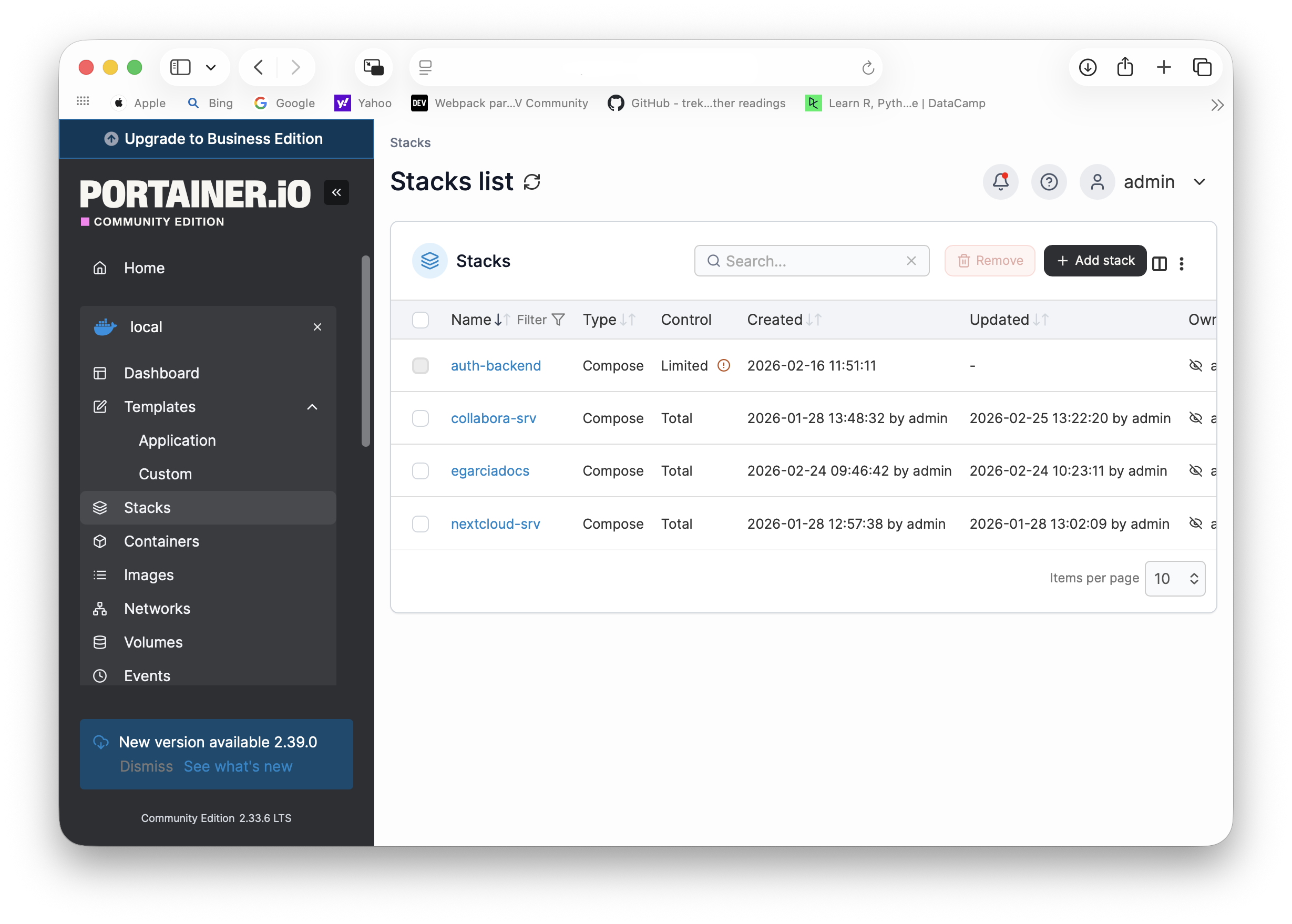Select the collabora-srv stack checkbox
Viewport: 1292px width, 924px height.
[421, 418]
